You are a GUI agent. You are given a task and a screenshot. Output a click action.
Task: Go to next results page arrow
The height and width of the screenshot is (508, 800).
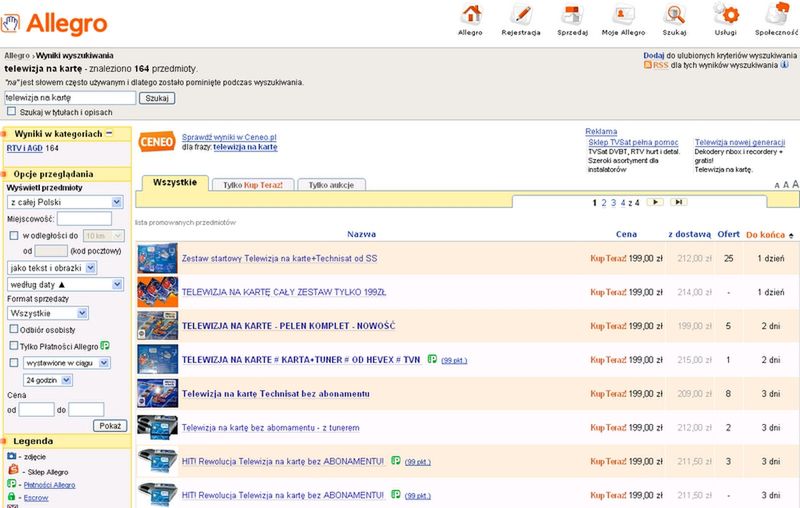coord(655,202)
